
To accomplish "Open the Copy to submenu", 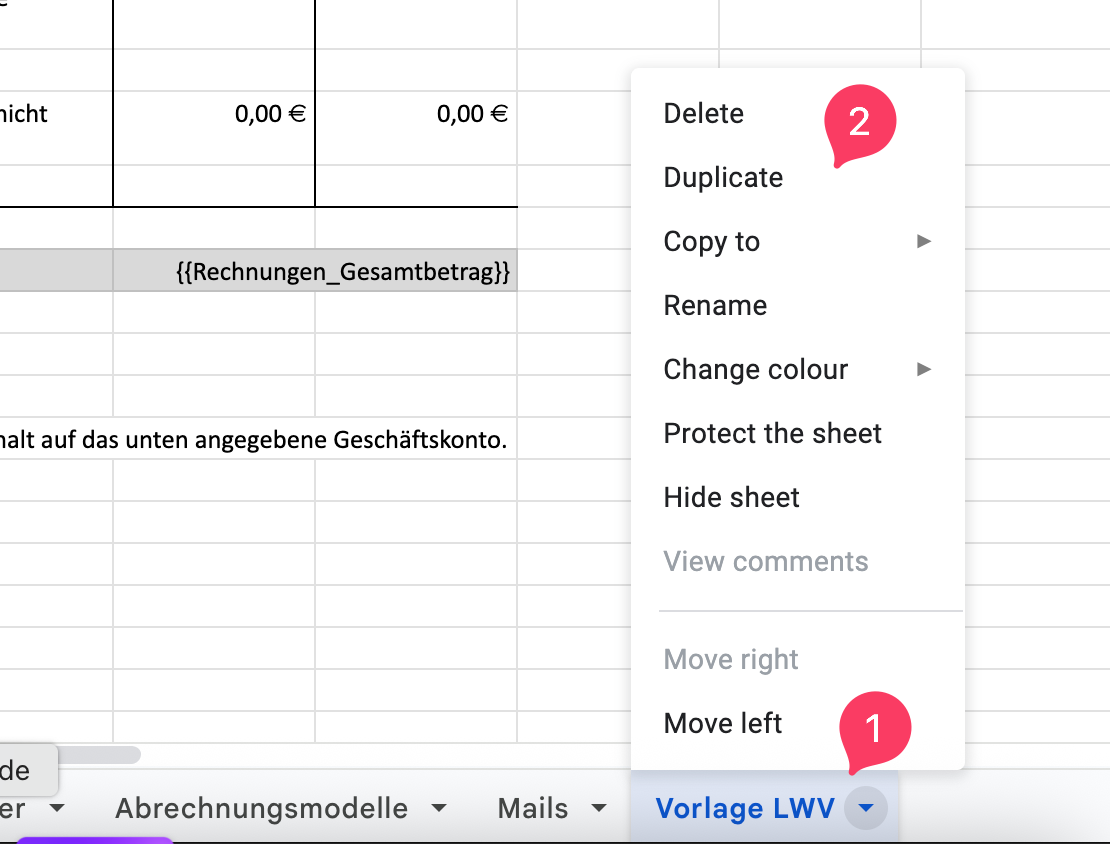I will pyautogui.click(x=712, y=242).
